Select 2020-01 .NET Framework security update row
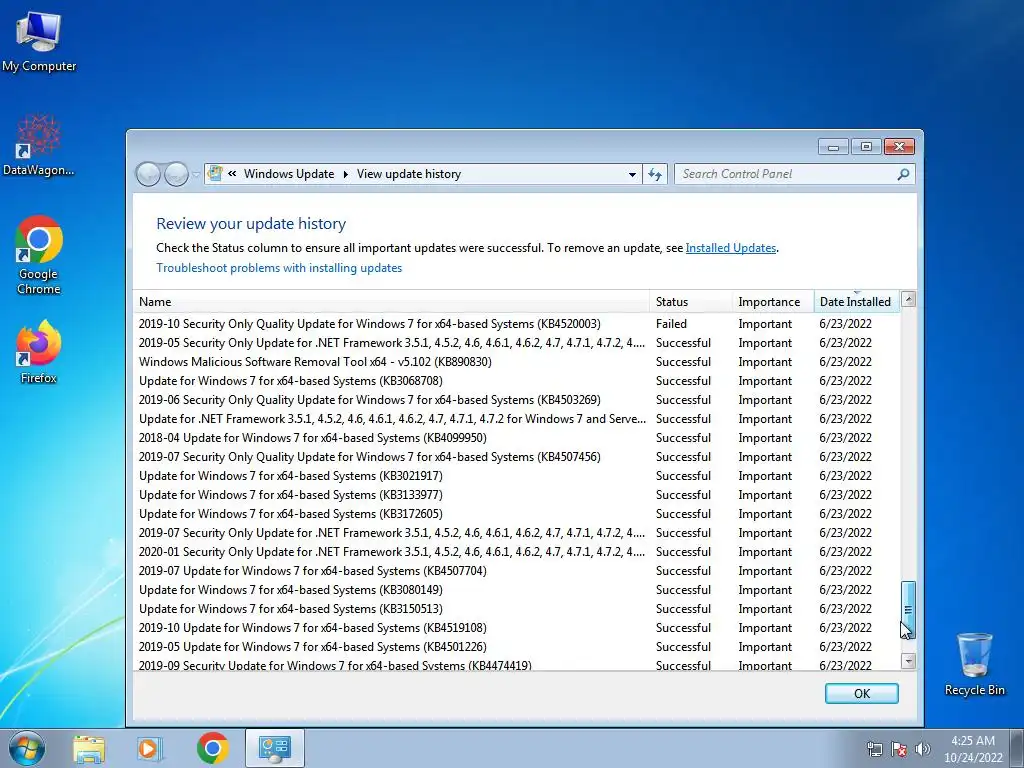Screen dimensions: 1024x768 tap(516, 552)
